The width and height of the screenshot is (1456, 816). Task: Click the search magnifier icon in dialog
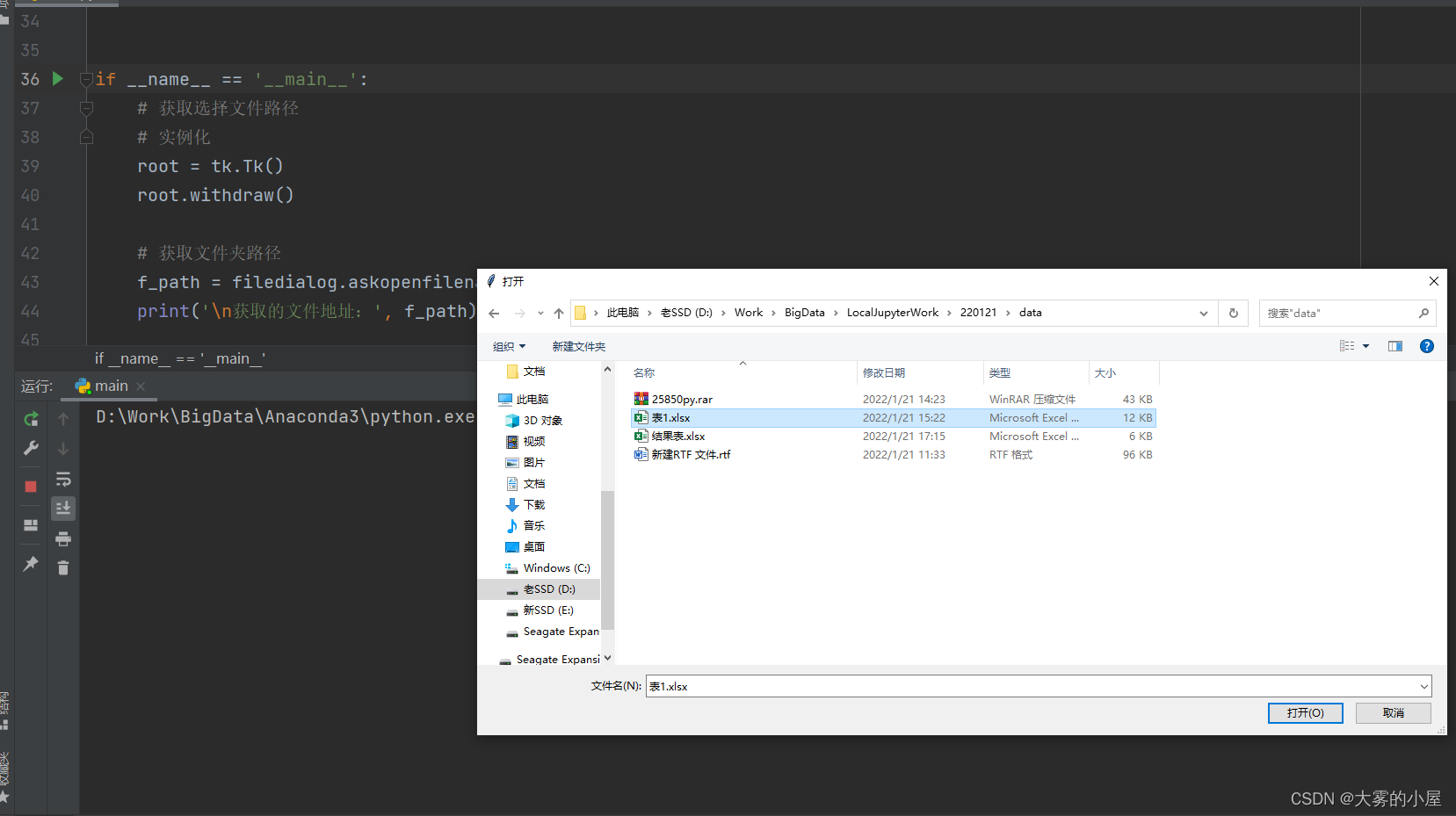[x=1424, y=313]
